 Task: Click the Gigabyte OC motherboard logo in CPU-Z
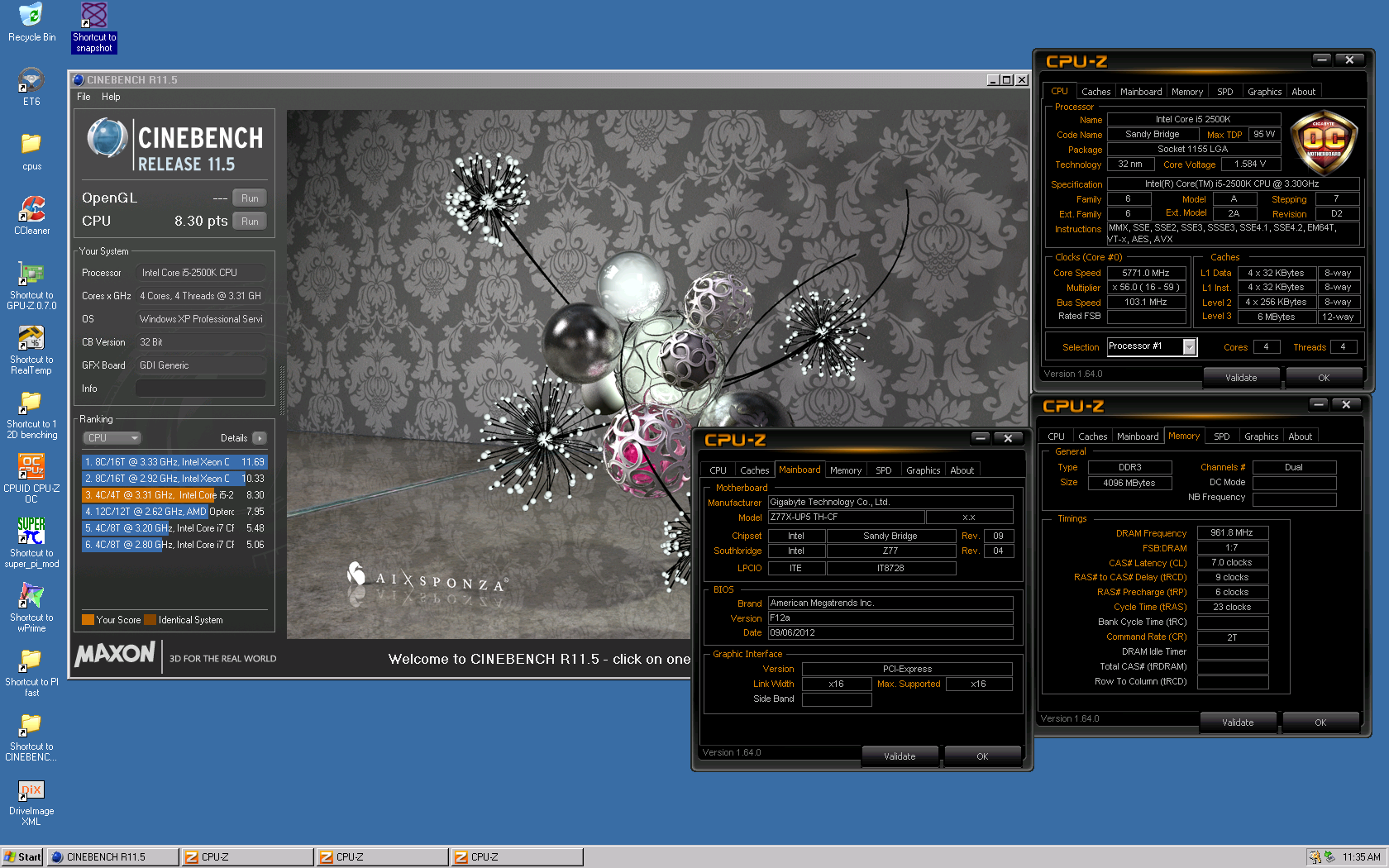1324,142
